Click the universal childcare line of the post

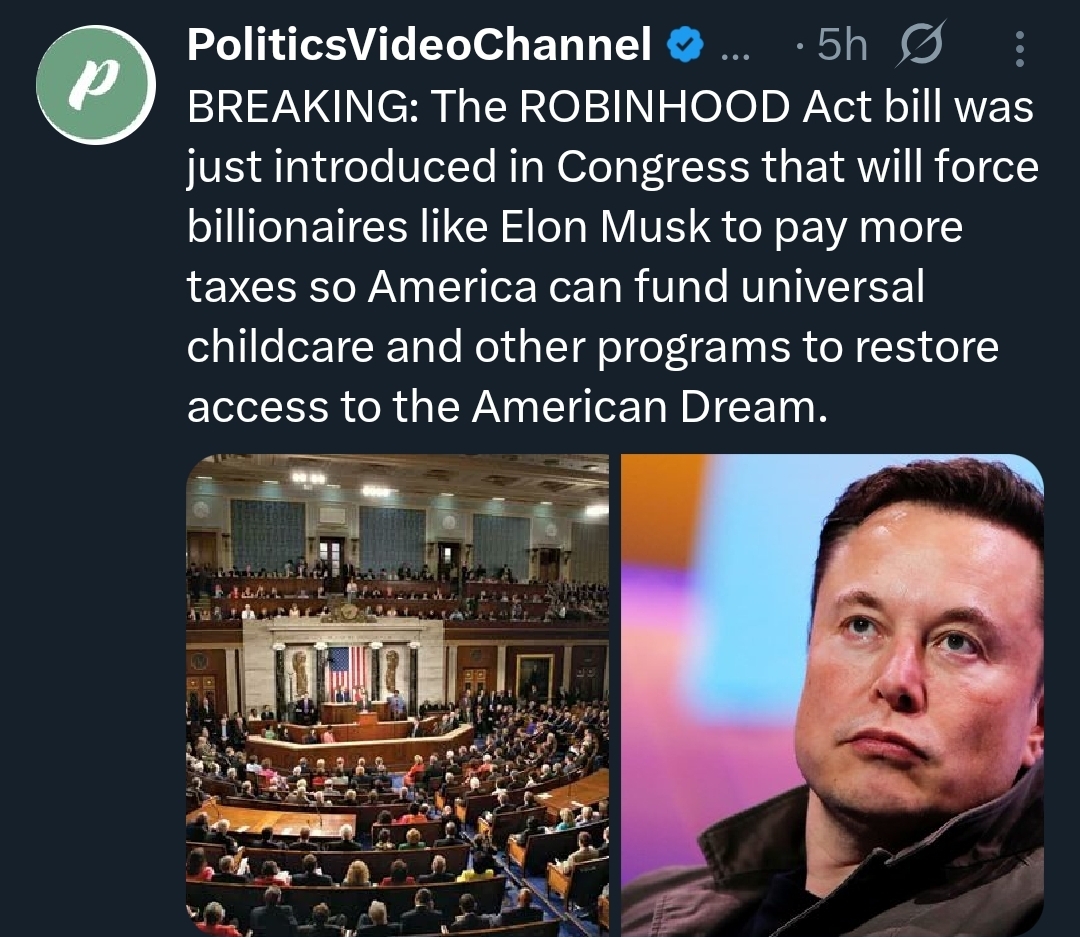[x=555, y=286]
